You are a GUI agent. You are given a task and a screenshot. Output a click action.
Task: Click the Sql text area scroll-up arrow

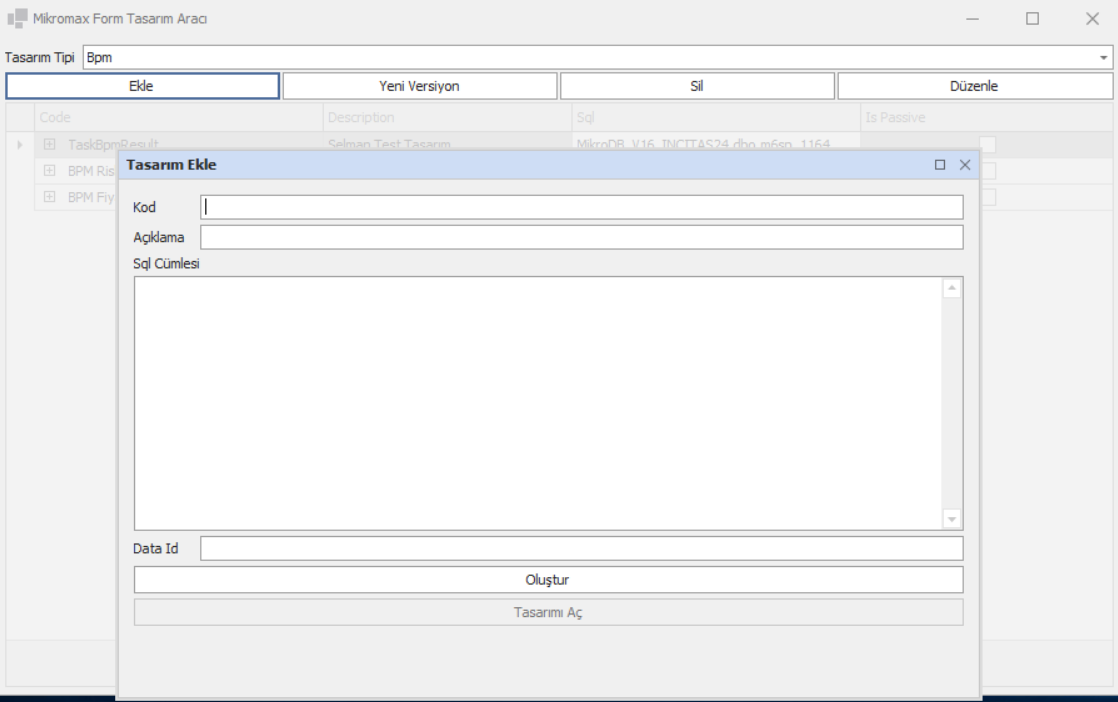click(x=952, y=288)
